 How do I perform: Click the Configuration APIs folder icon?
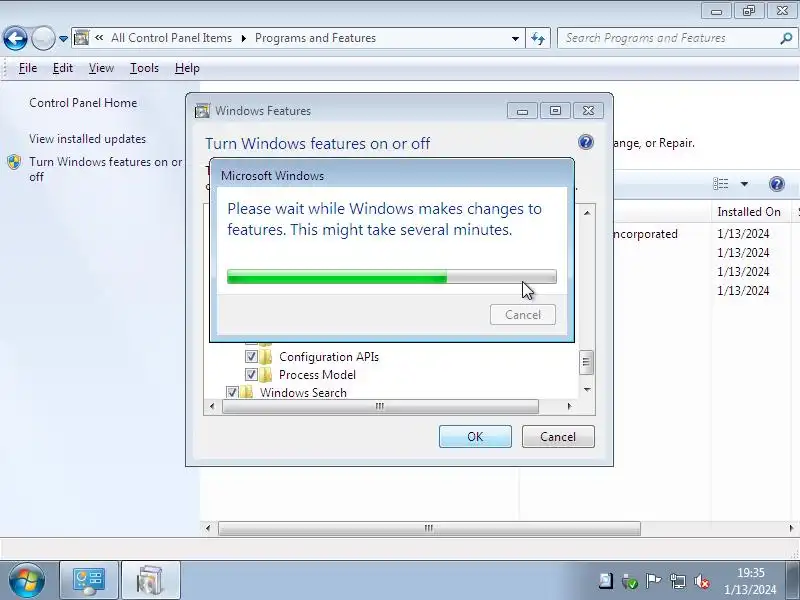tap(265, 356)
